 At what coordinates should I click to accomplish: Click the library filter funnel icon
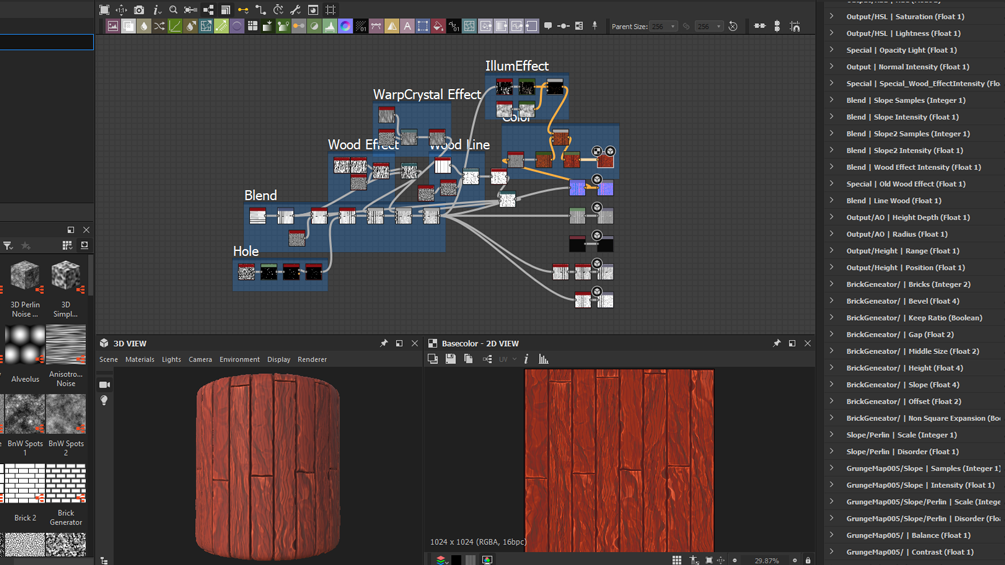[8, 245]
